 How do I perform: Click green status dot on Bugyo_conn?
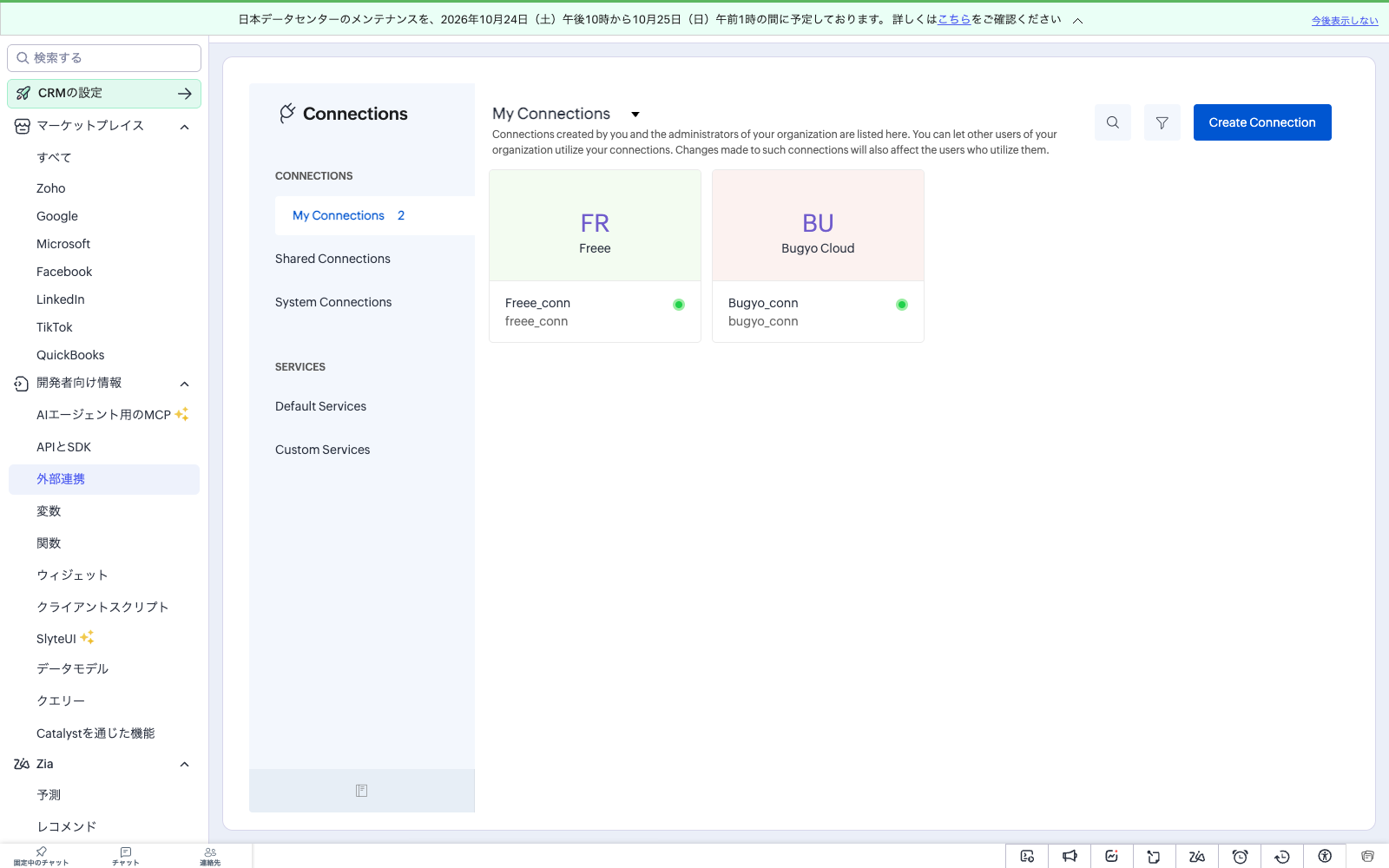pos(902,305)
